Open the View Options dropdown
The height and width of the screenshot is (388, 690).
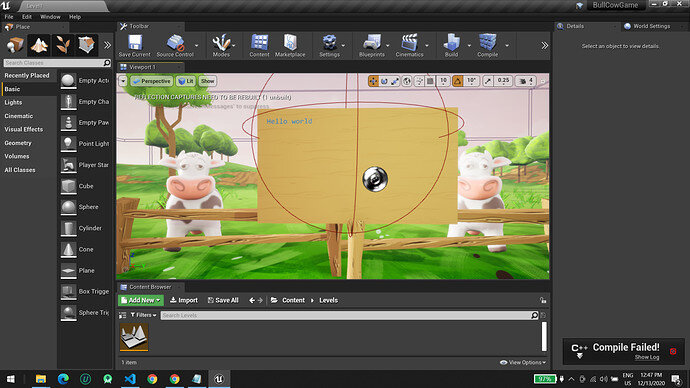pos(523,362)
